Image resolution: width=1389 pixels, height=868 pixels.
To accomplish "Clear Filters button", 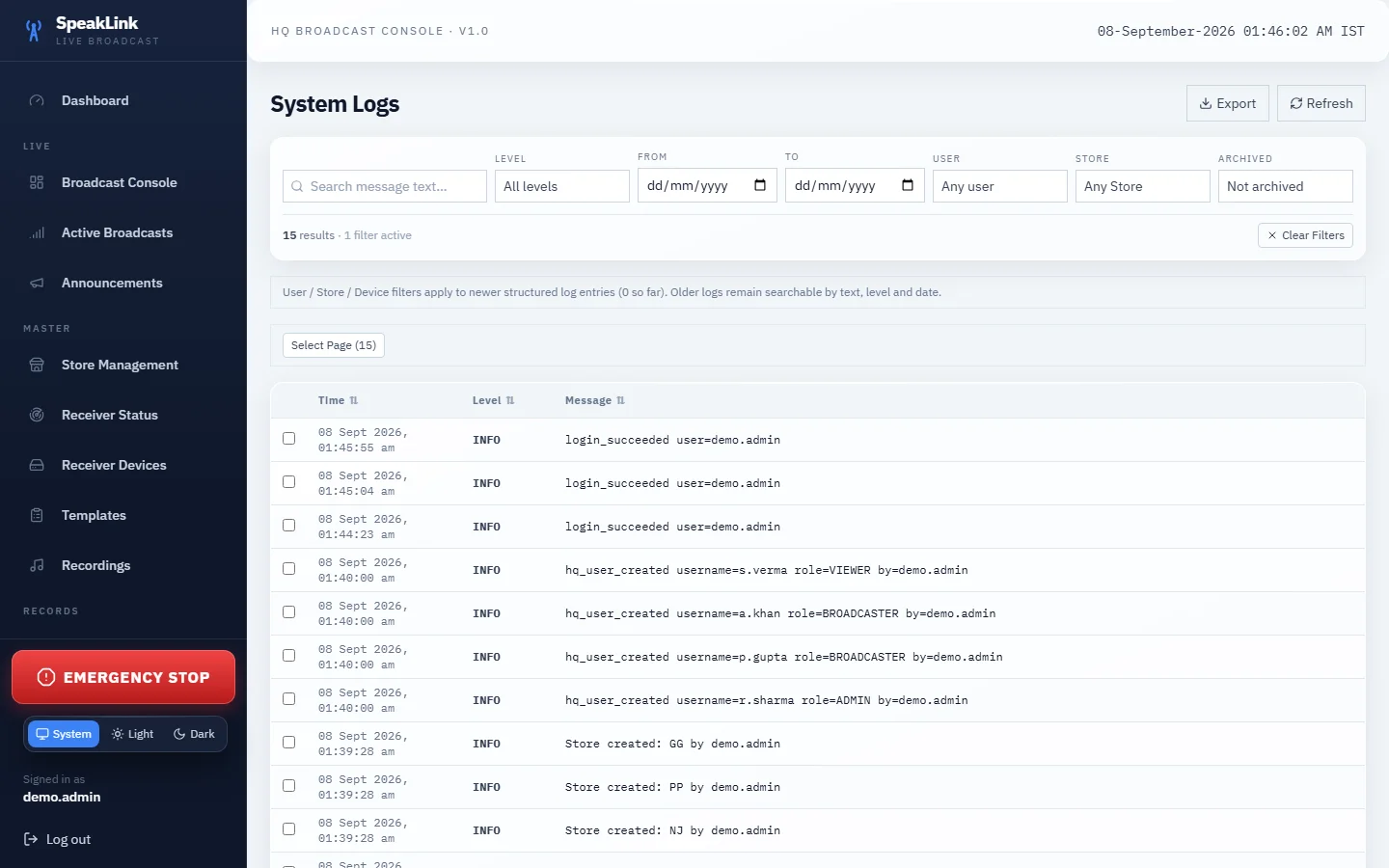I will (x=1305, y=235).
